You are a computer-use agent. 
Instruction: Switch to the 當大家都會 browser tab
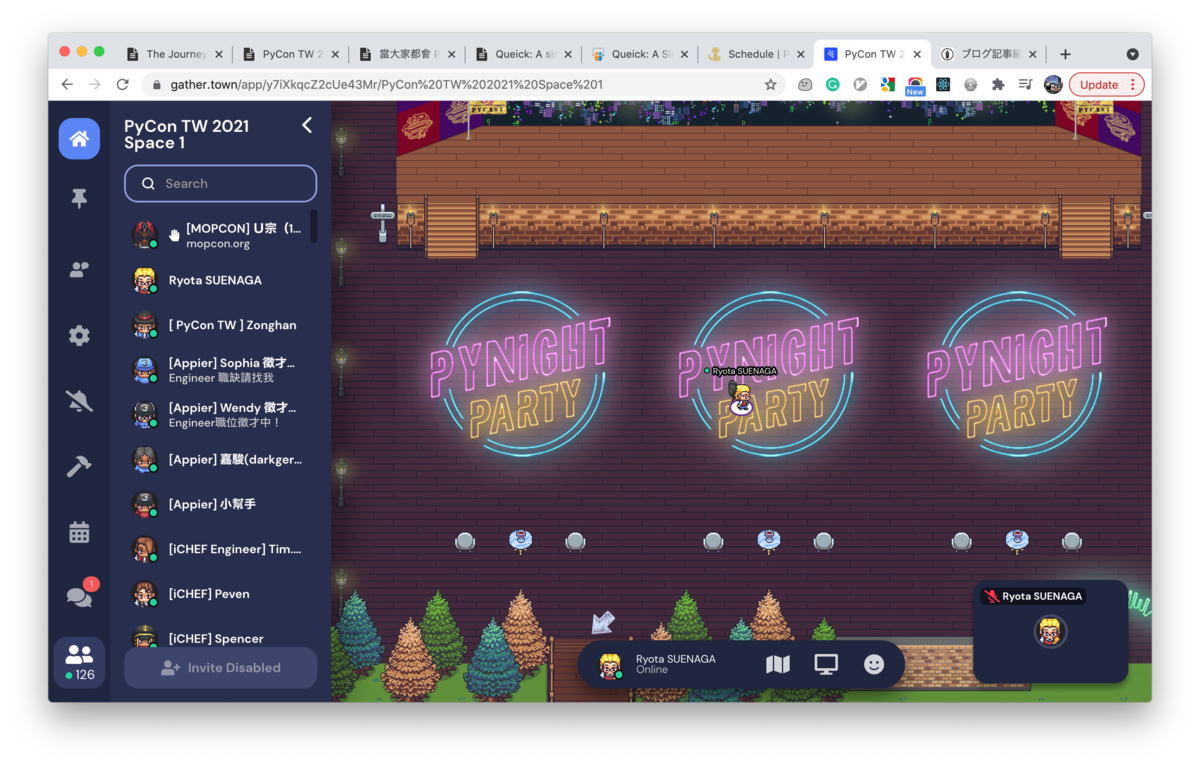tap(408, 54)
